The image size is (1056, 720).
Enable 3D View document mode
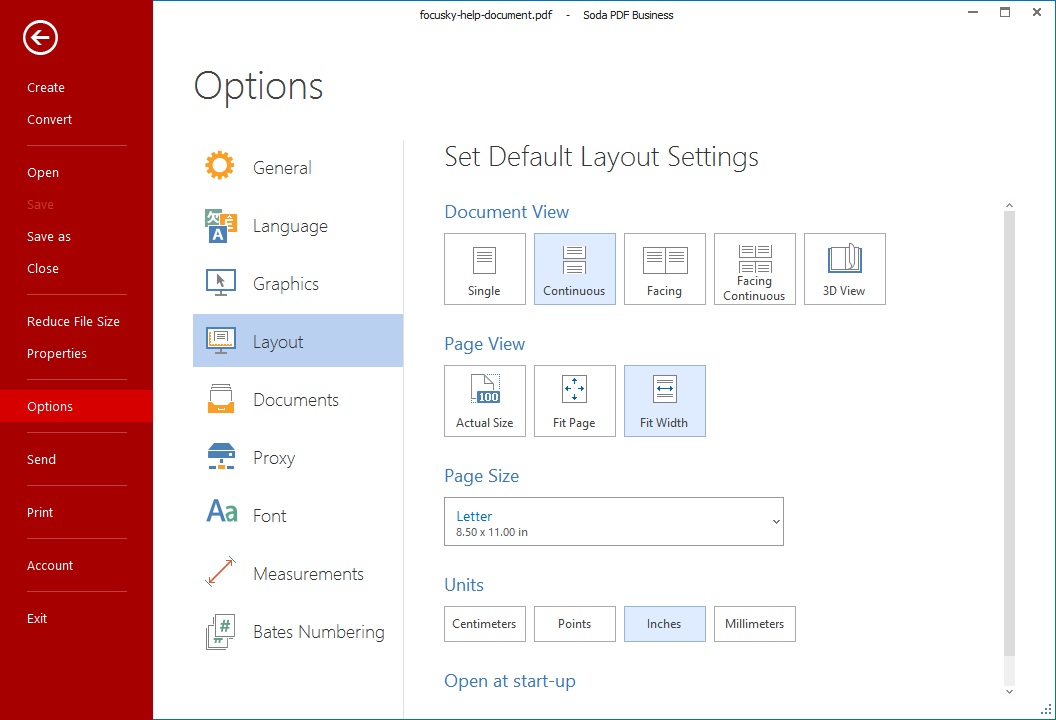[844, 269]
